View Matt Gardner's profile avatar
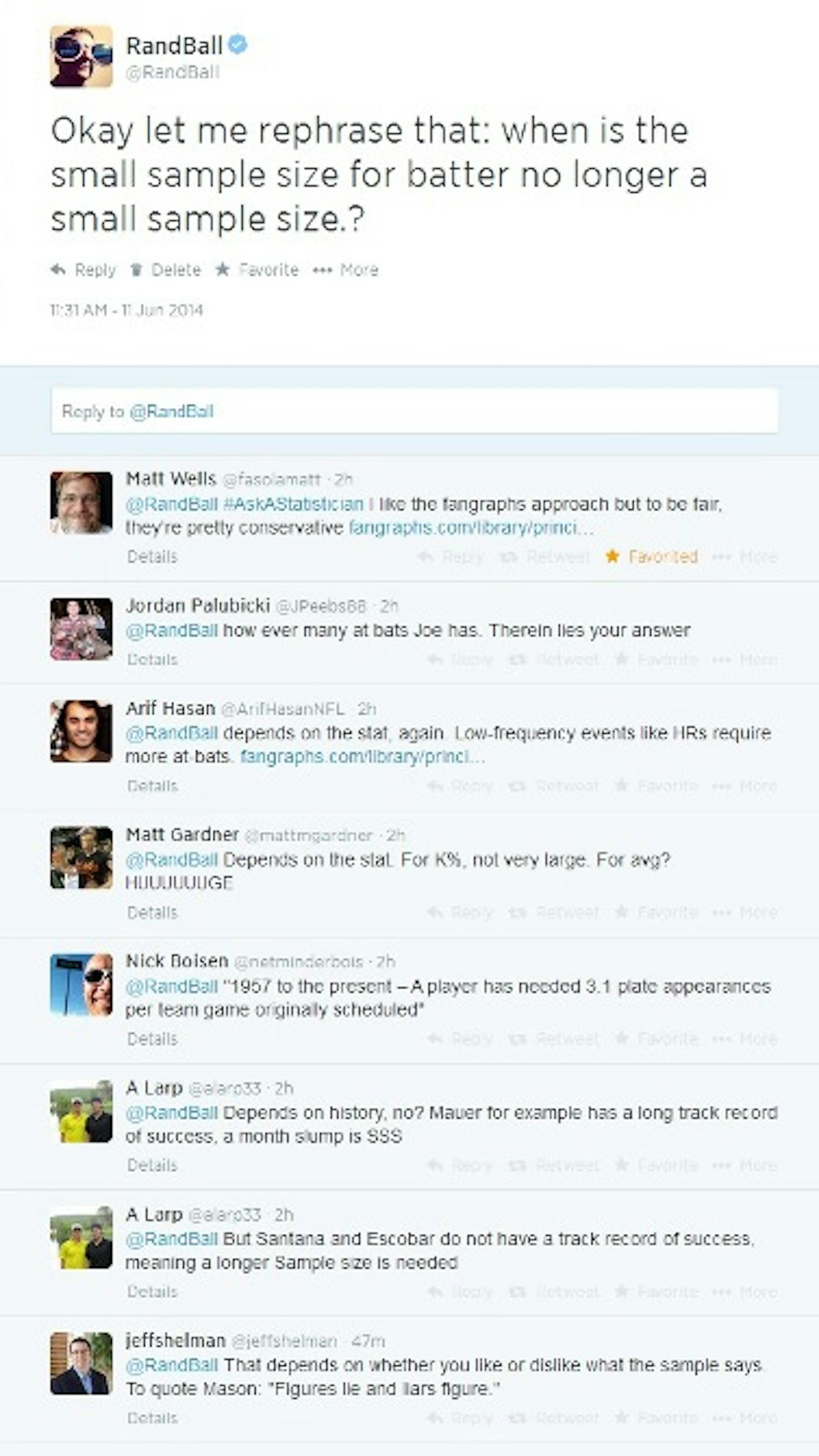The height and width of the screenshot is (1456, 819). tap(82, 858)
